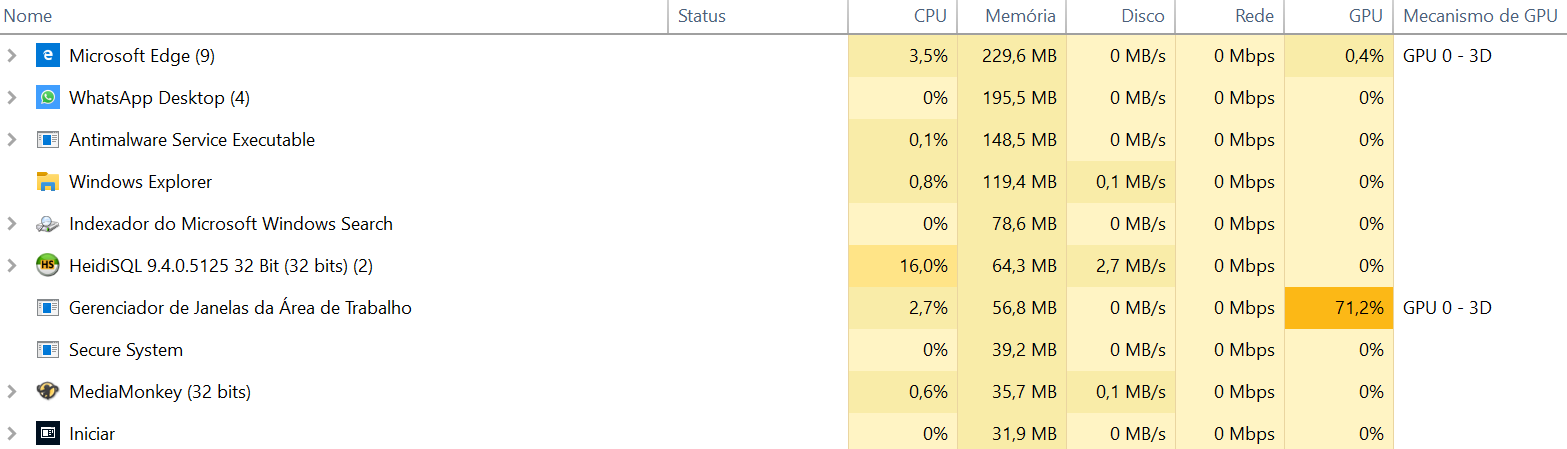
Task: Click the HeidiSQL application icon
Action: tap(47, 266)
